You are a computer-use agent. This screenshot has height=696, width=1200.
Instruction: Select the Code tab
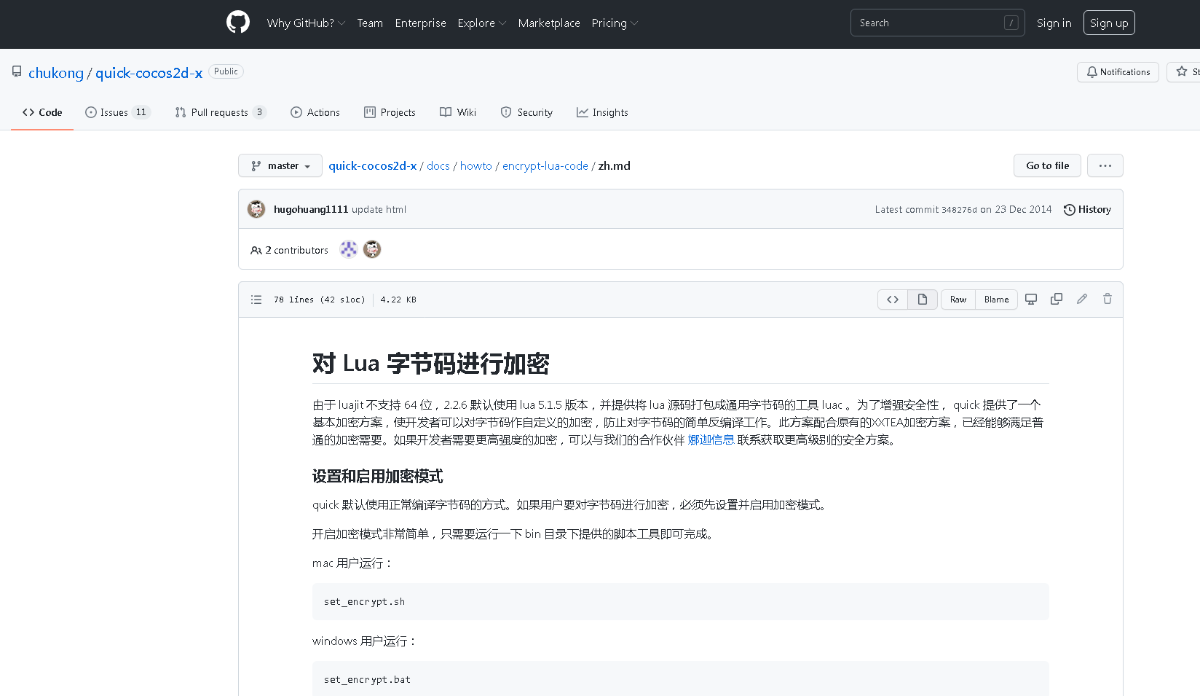(42, 112)
